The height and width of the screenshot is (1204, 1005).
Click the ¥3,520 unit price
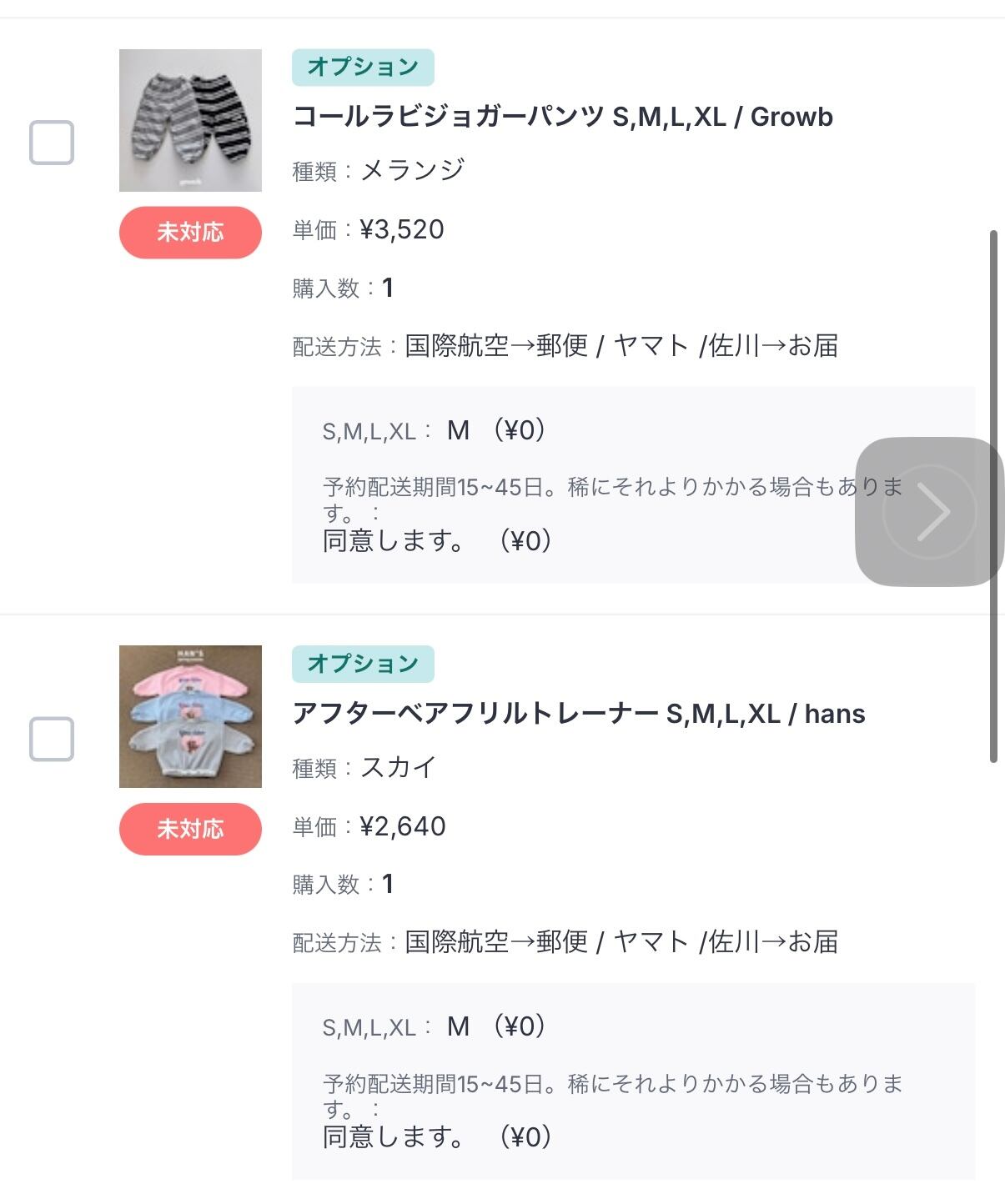[402, 229]
